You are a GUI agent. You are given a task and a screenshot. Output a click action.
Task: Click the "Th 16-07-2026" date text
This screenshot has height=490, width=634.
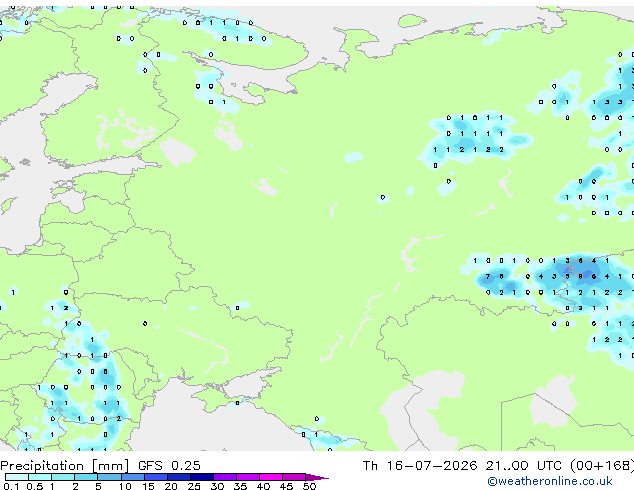tap(420, 466)
